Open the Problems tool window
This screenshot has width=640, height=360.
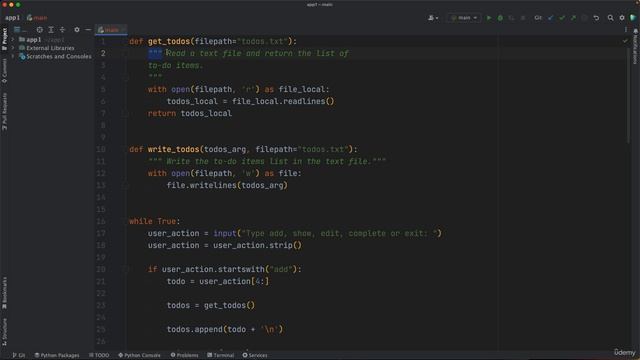coord(184,355)
